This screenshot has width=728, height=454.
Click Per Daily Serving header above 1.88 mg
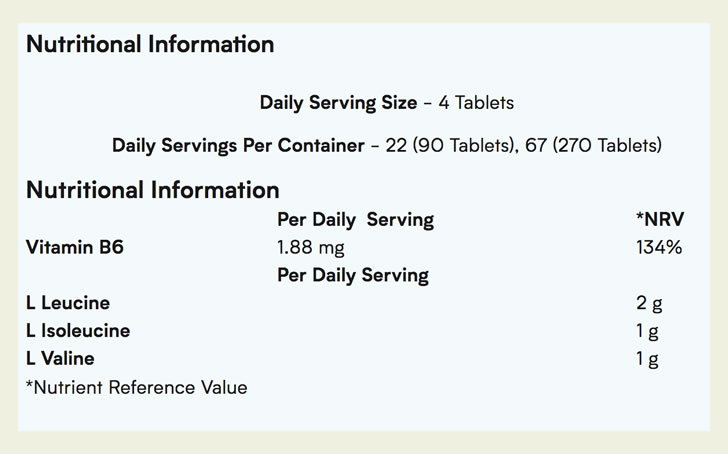coord(355,219)
